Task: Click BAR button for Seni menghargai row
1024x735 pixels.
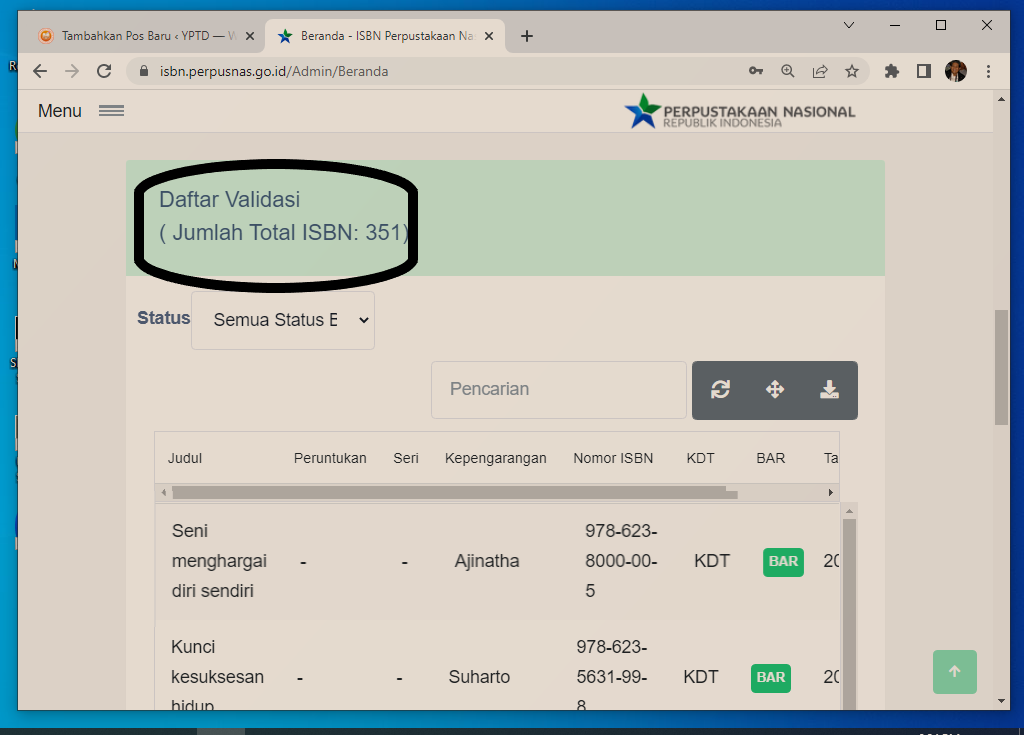Action: (x=783, y=562)
